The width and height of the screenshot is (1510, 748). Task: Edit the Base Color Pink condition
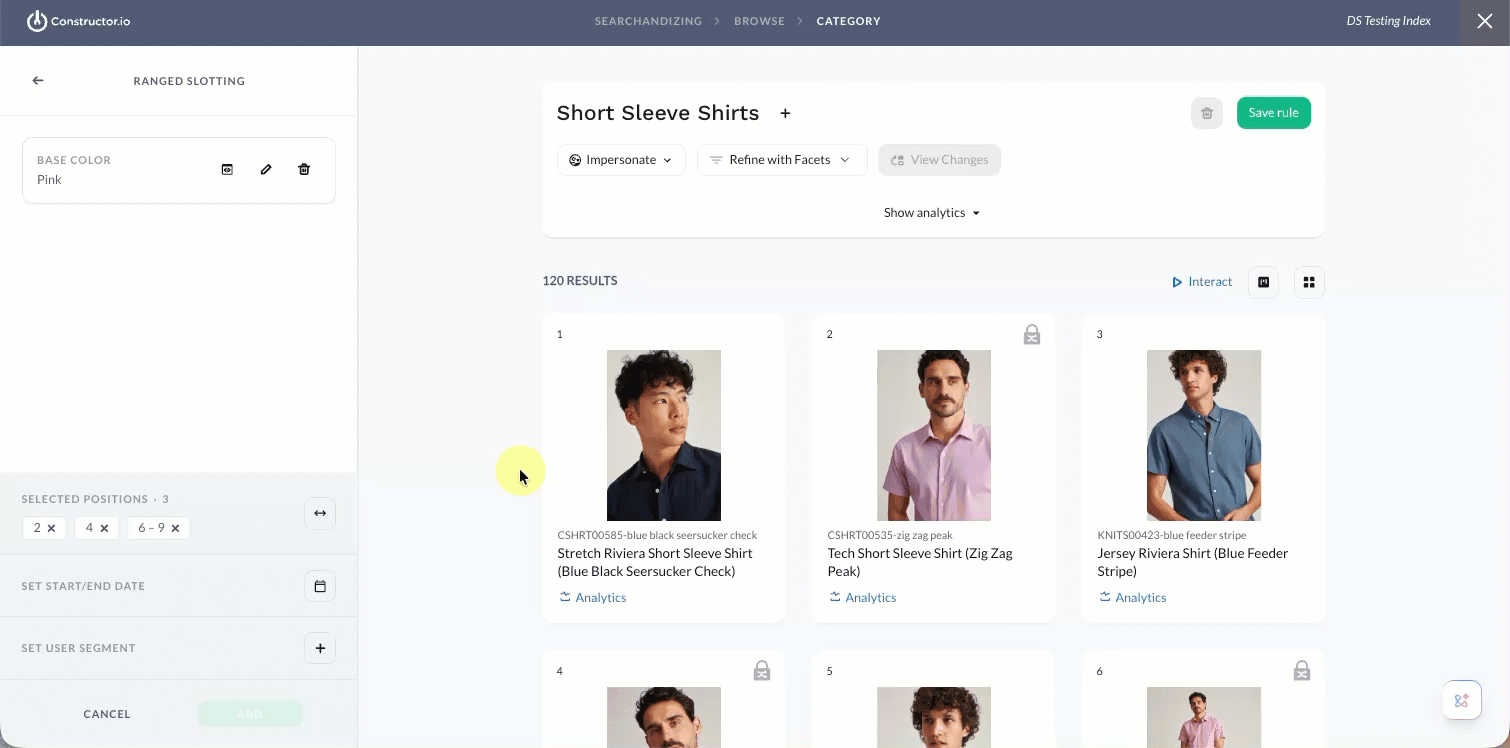[x=266, y=170]
